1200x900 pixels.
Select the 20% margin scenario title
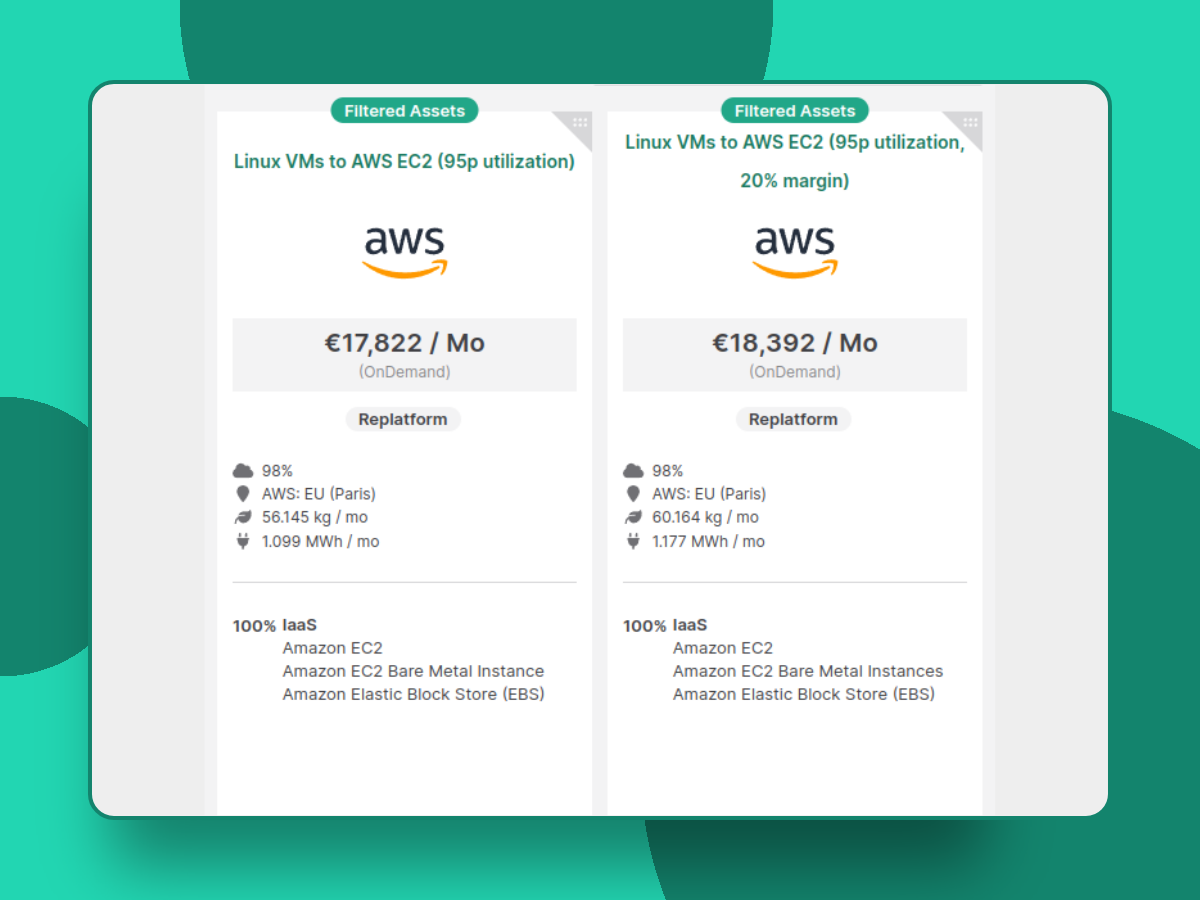tap(794, 181)
